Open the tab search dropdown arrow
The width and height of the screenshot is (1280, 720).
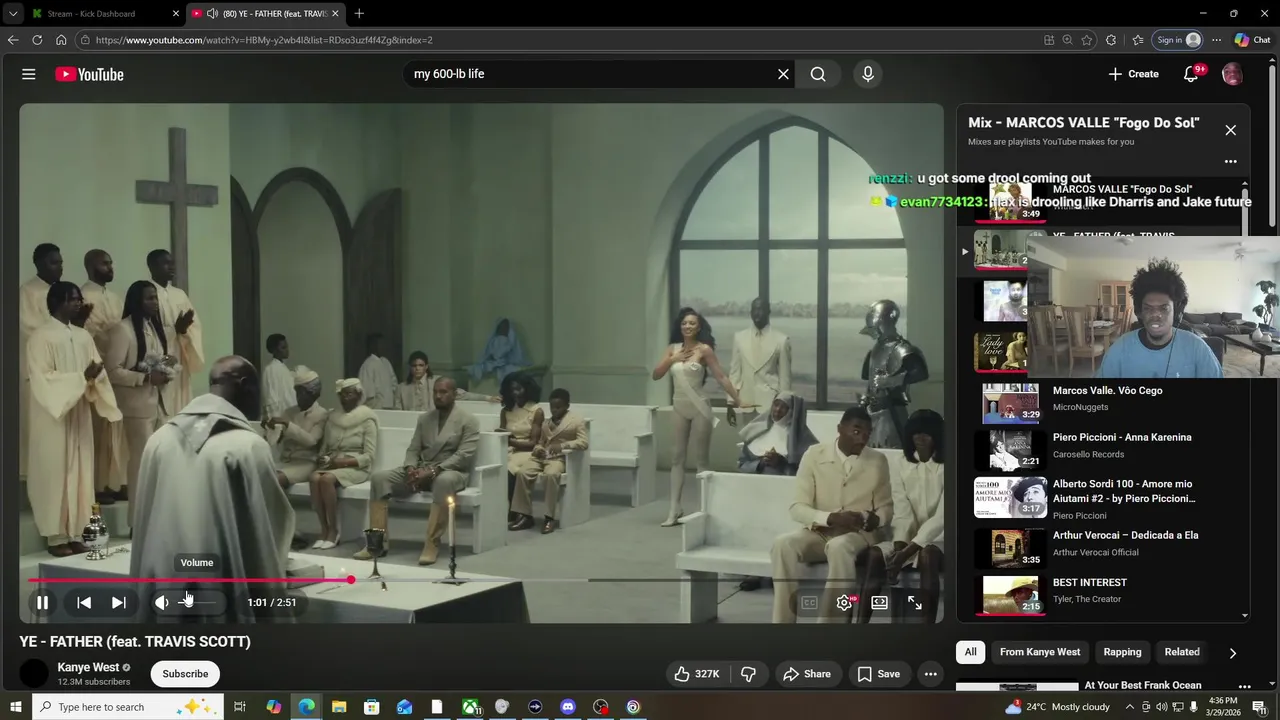point(12,14)
